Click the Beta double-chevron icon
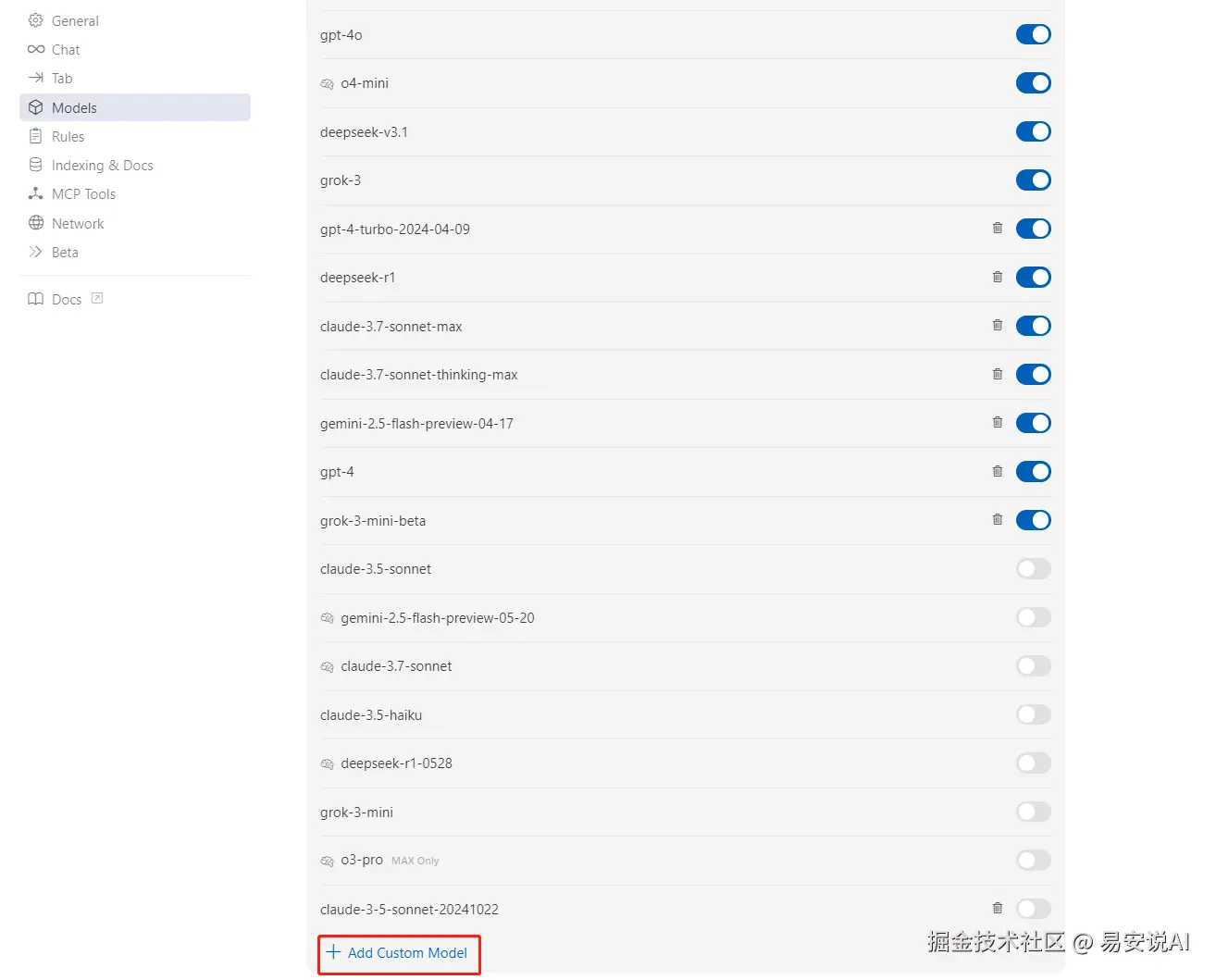The height and width of the screenshot is (980, 1216). click(35, 252)
